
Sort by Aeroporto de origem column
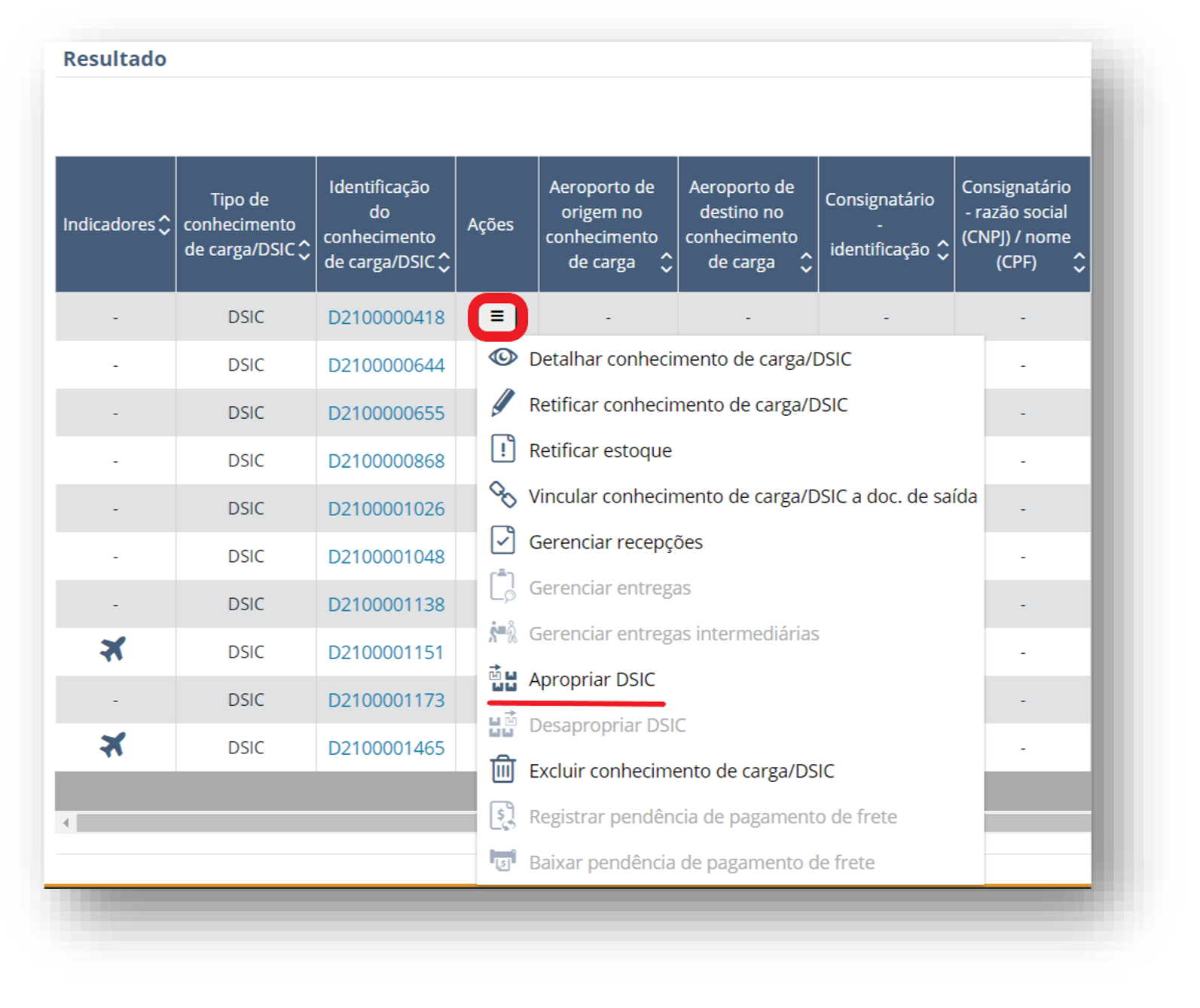[666, 262]
